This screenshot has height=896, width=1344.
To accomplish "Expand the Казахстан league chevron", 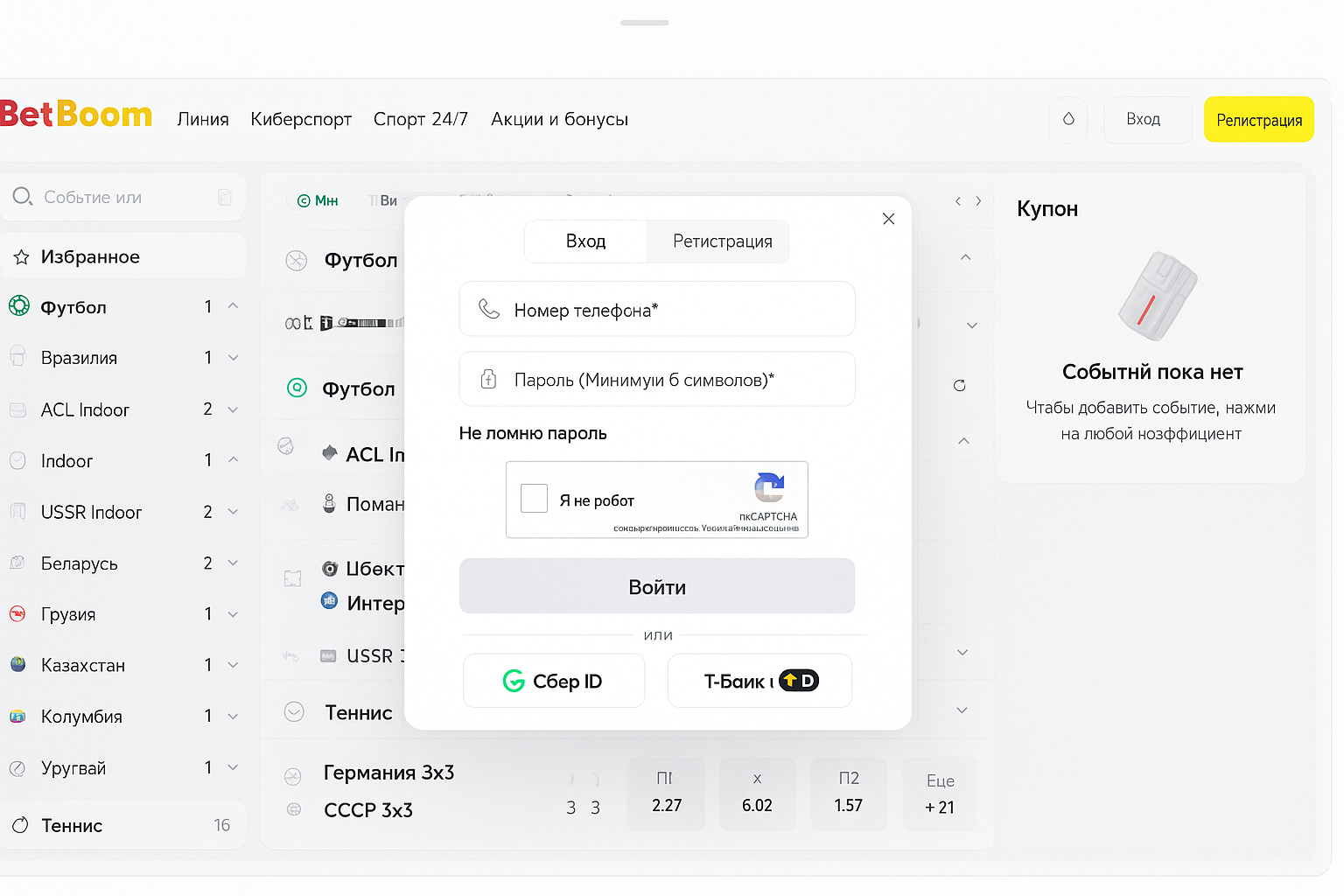I will click(x=233, y=665).
